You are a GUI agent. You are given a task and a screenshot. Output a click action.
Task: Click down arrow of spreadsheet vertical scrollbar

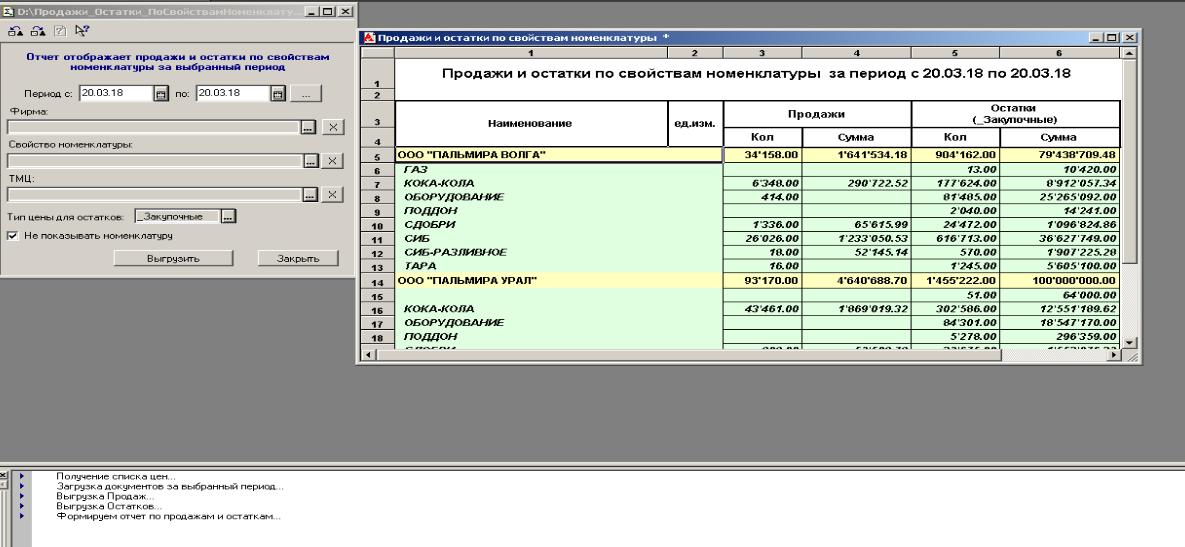[x=1129, y=342]
